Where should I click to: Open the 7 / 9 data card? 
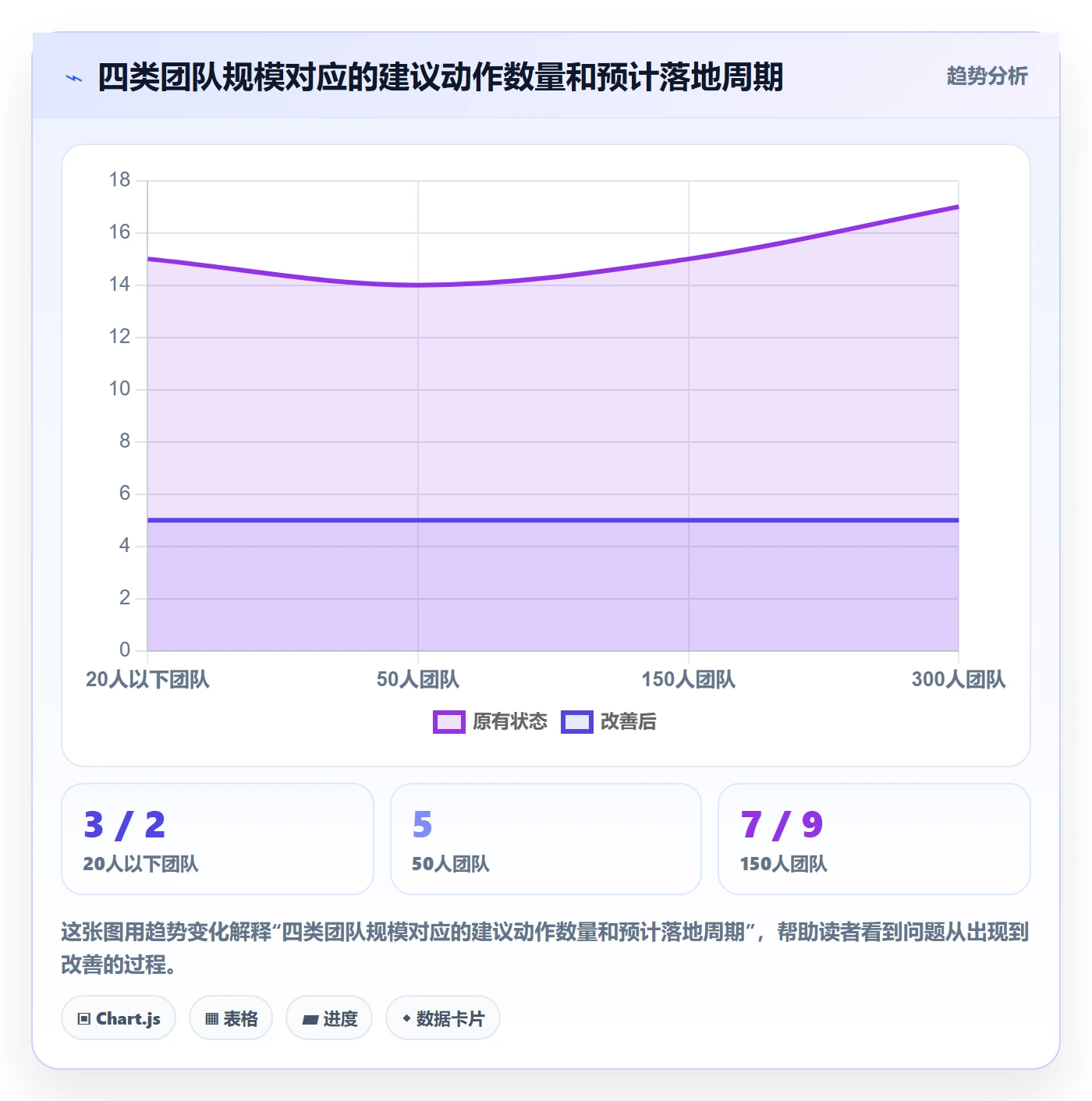(874, 839)
